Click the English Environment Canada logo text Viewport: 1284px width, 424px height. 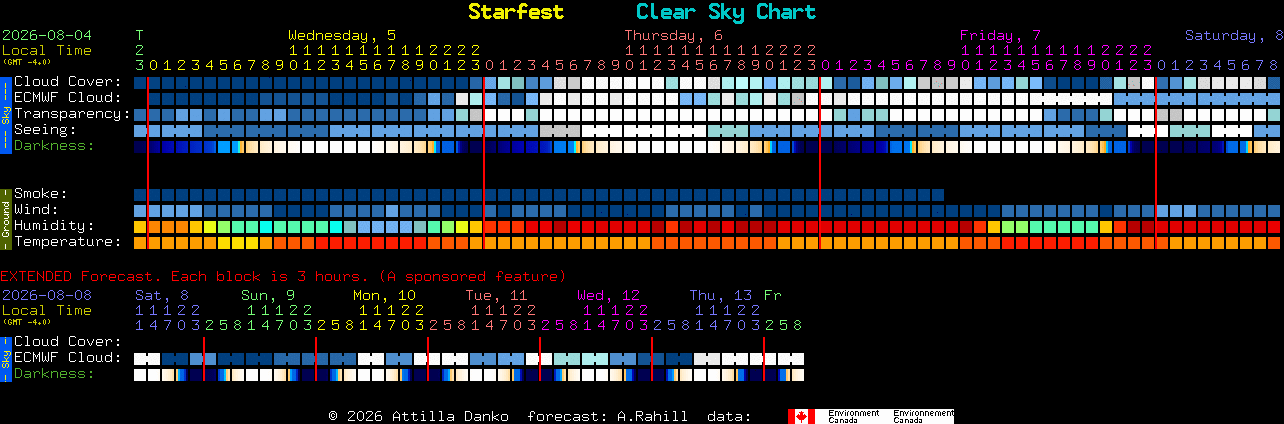(854, 416)
